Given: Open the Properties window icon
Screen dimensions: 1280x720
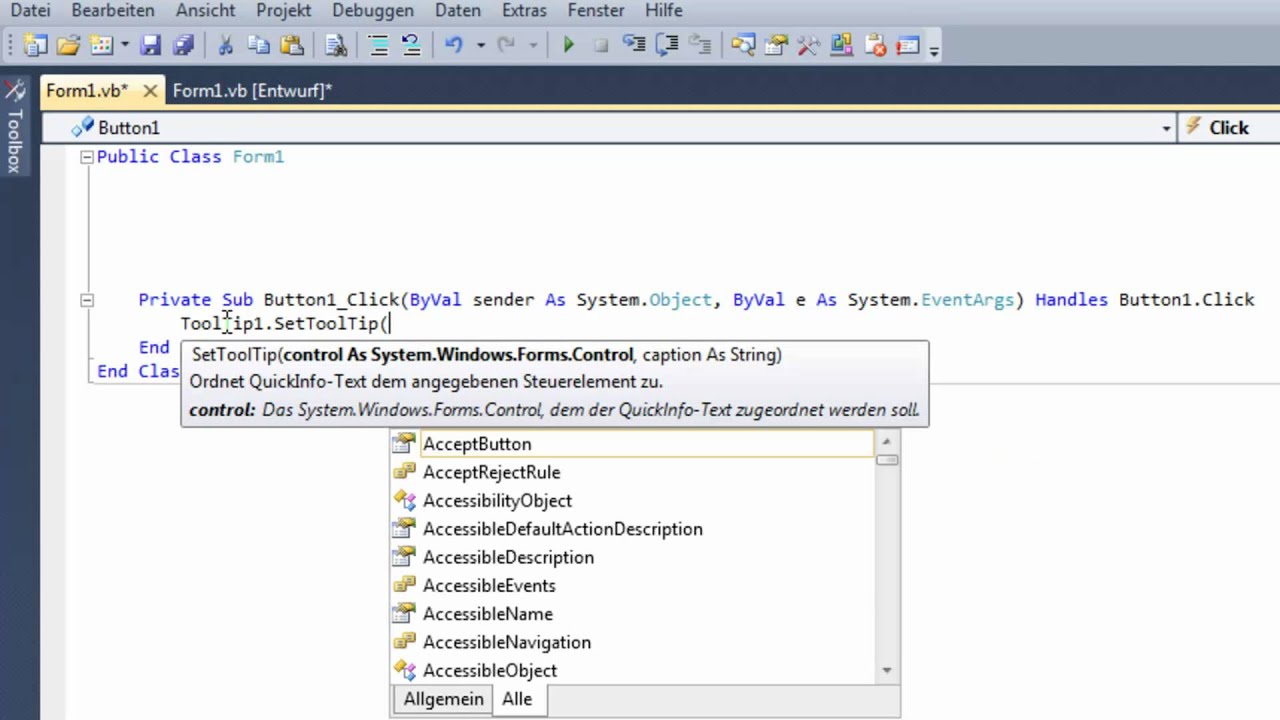Looking at the screenshot, I should coord(775,45).
